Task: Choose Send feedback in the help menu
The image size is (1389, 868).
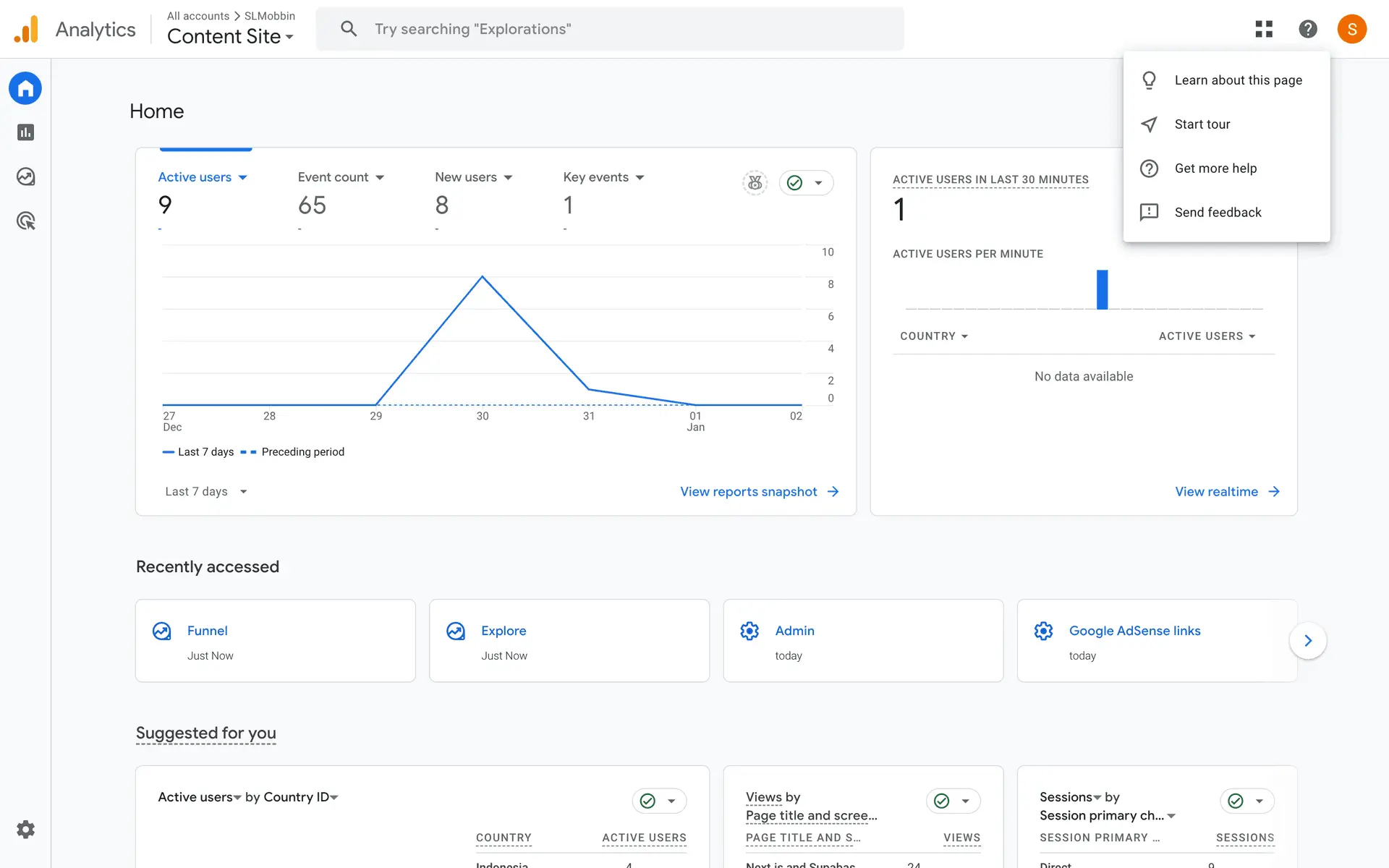Action: pyautogui.click(x=1218, y=212)
